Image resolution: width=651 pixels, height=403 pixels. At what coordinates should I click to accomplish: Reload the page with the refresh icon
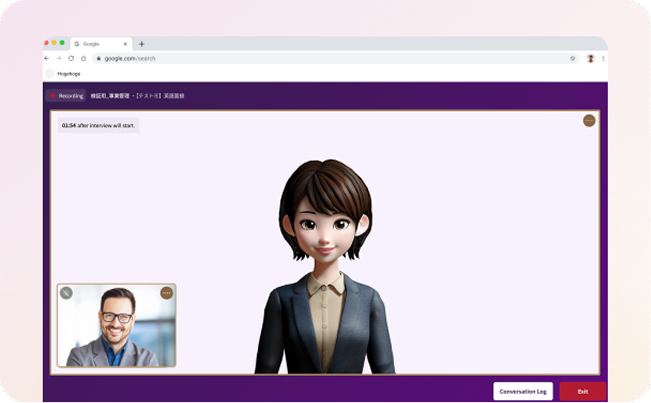point(70,58)
